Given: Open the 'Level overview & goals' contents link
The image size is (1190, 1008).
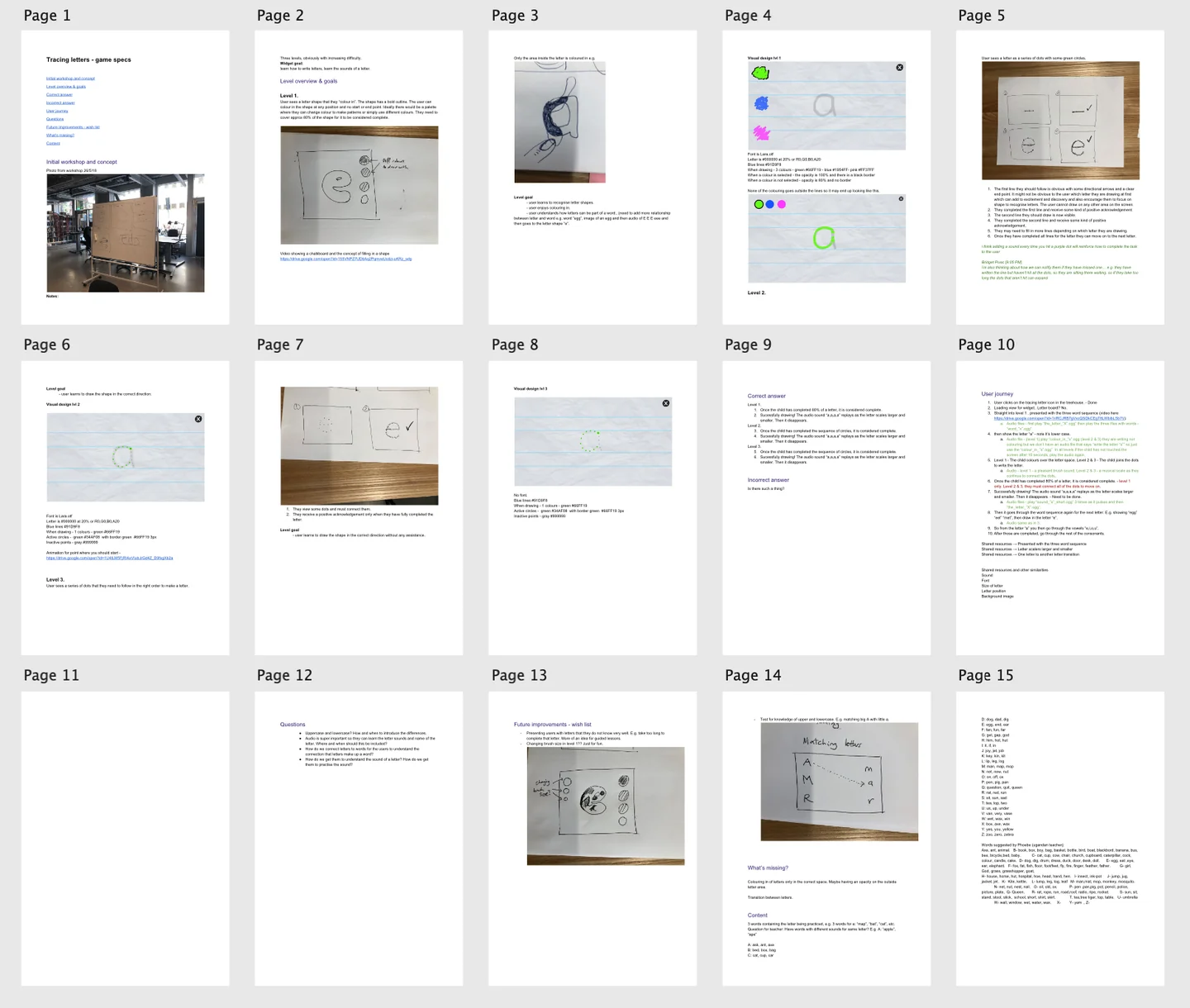Looking at the screenshot, I should pos(66,87).
